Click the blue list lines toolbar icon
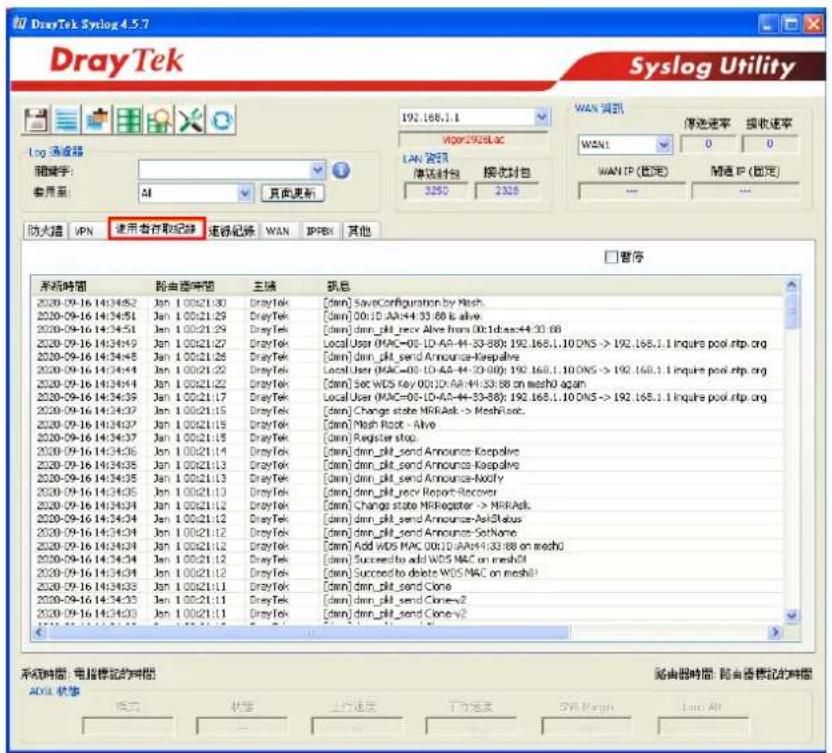Image resolution: width=832 pixels, height=753 pixels. click(x=66, y=119)
